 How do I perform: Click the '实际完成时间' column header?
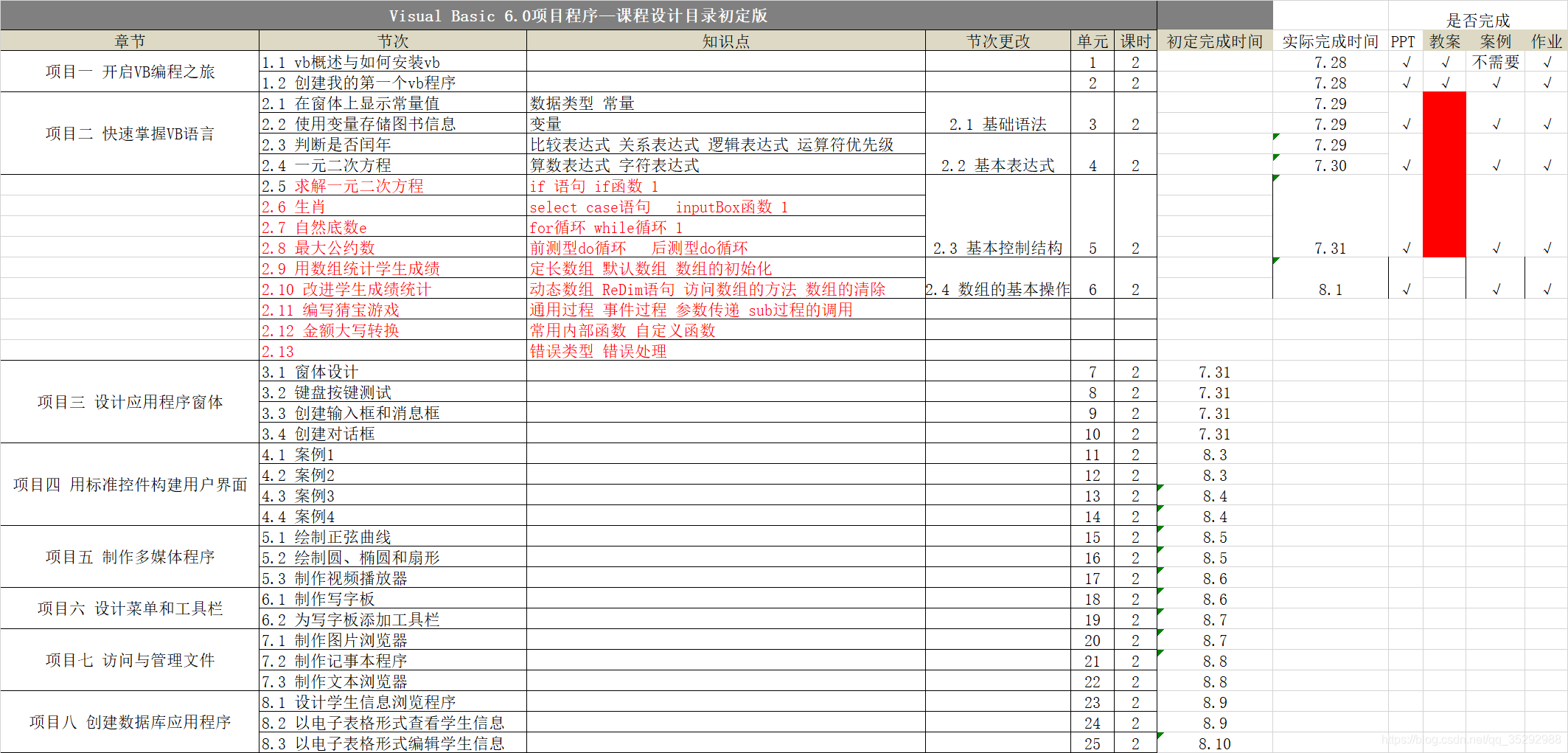[x=1331, y=41]
